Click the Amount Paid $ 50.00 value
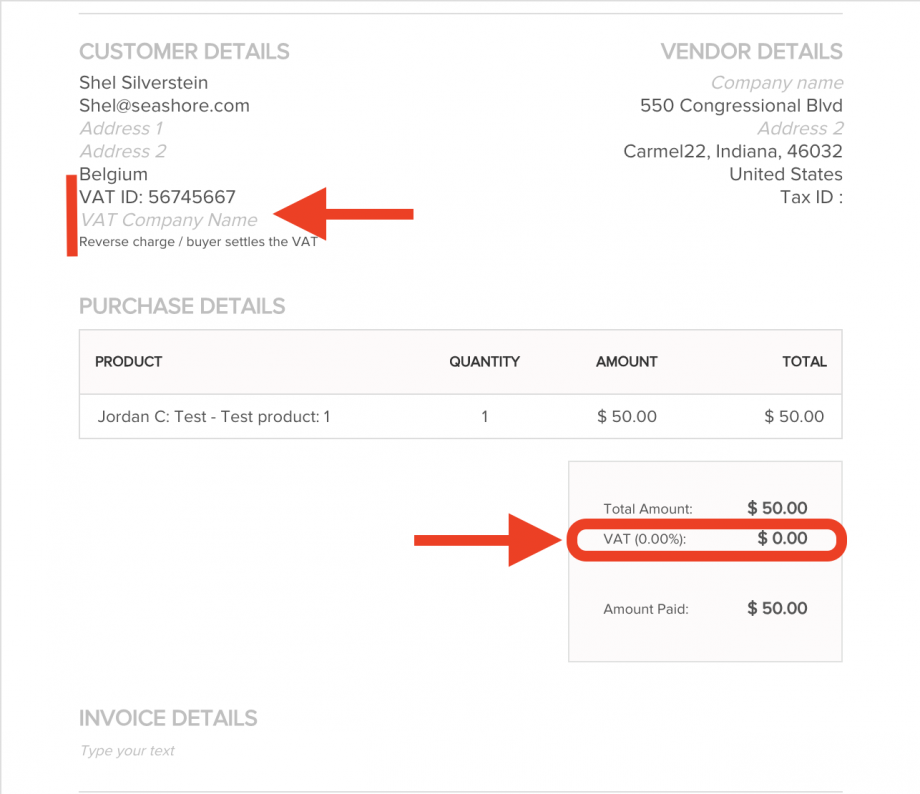Viewport: 920px width, 794px height. (777, 609)
